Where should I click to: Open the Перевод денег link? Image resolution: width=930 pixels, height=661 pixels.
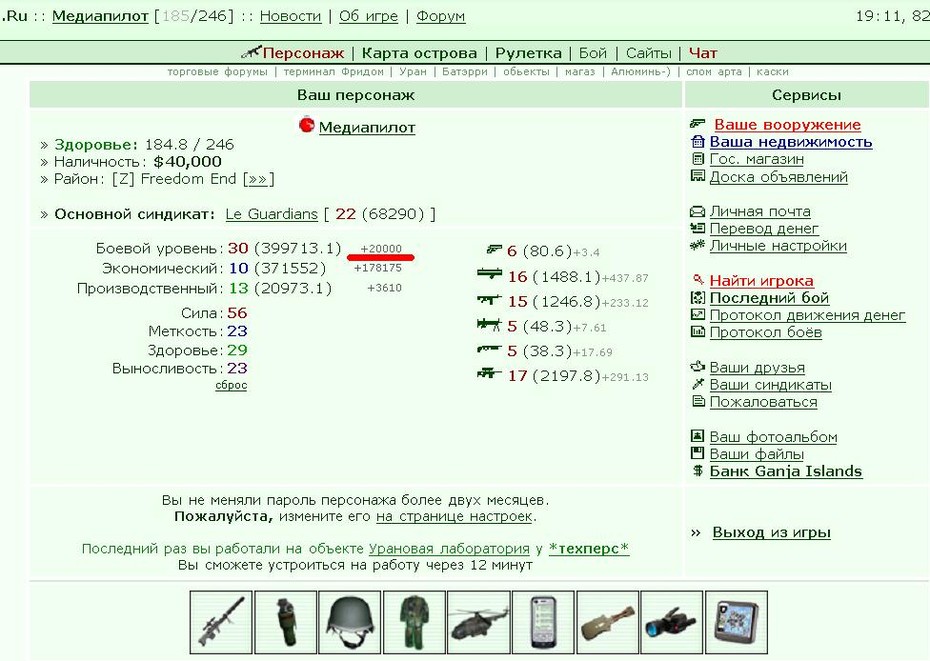pos(764,228)
